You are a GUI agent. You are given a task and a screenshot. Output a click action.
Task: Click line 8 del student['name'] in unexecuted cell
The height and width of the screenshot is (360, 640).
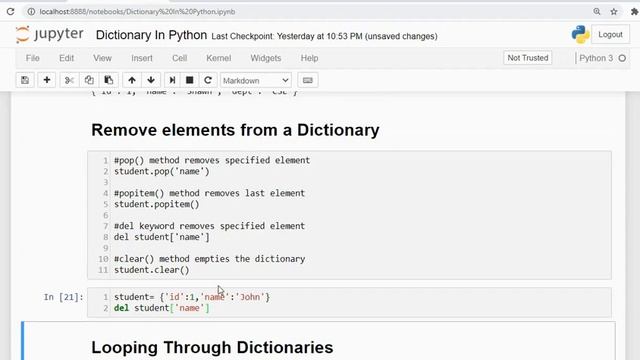tap(162, 237)
